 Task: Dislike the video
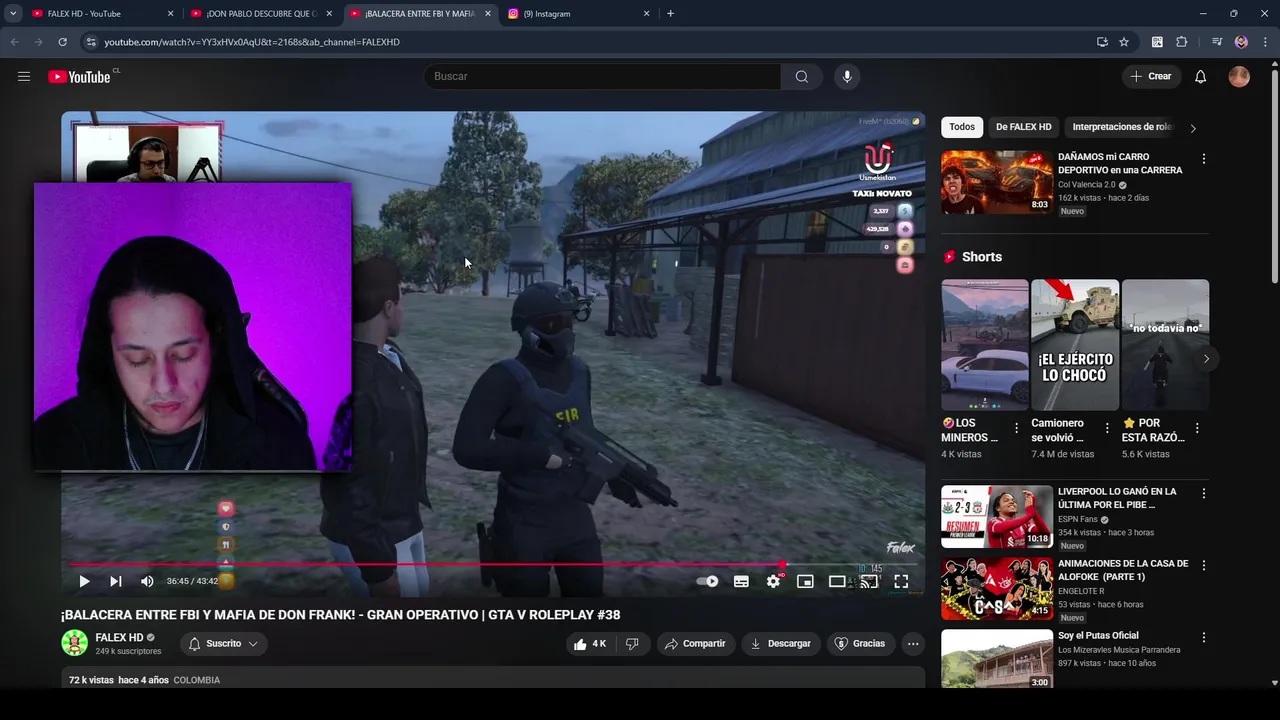pos(632,644)
